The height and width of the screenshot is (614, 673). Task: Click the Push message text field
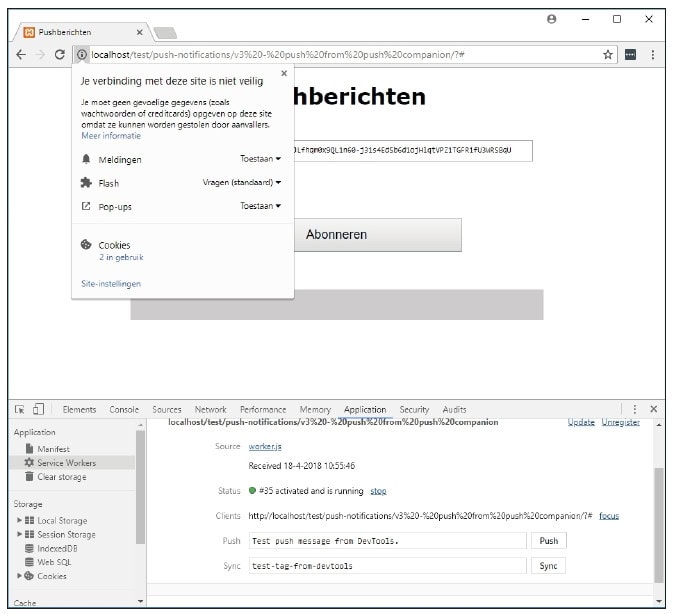(388, 541)
